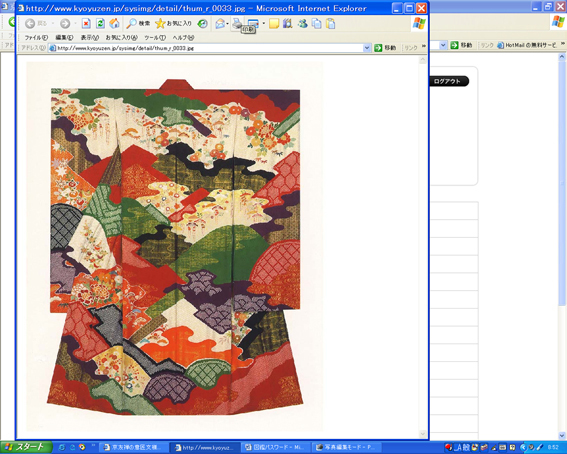The image size is (567, 454).
Task: Click the Research books toolbar icon
Action: [288, 23]
